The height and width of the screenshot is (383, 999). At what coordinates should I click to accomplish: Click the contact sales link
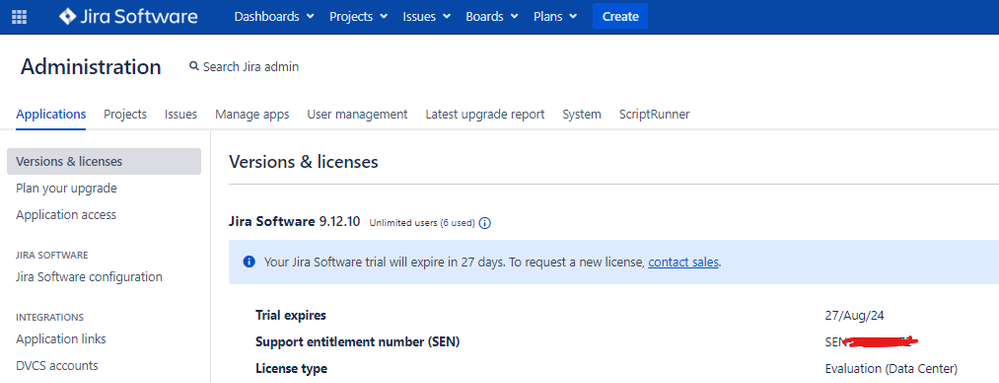click(684, 262)
